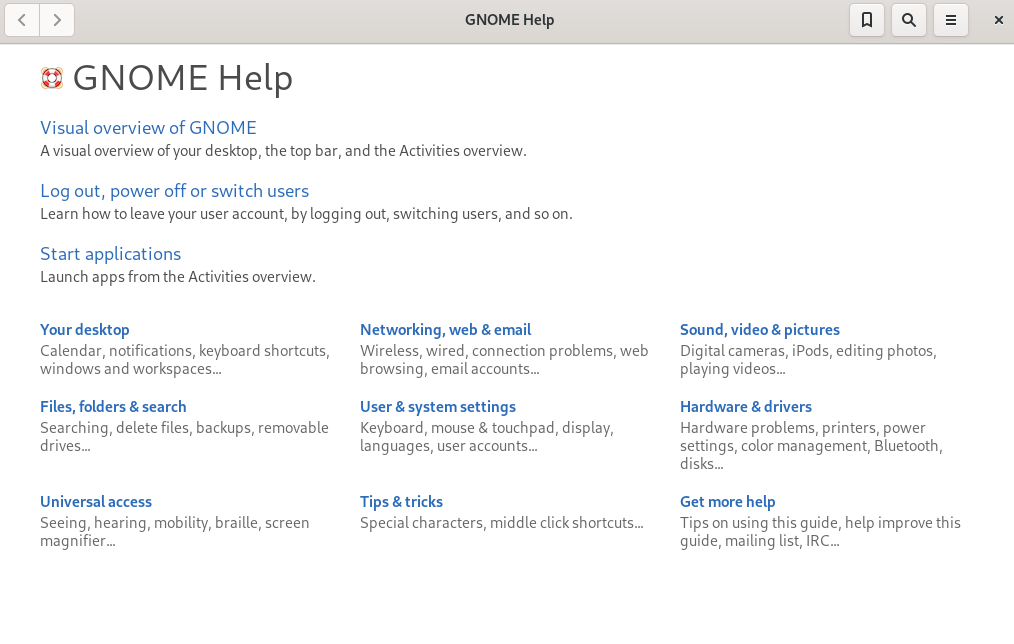1014x644 pixels.
Task: Open Sound, video & pictures section
Action: pyautogui.click(x=759, y=330)
